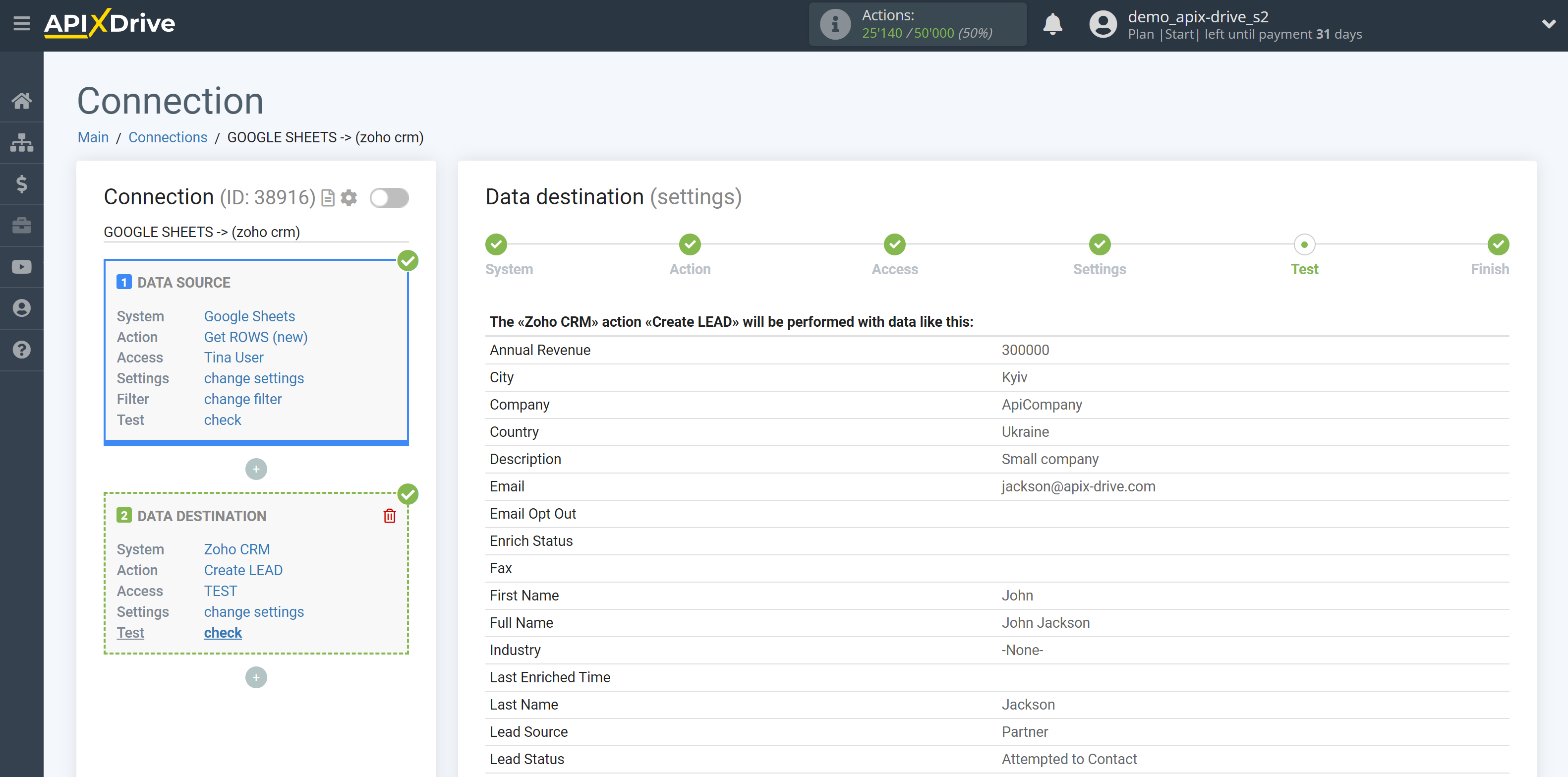The width and height of the screenshot is (1568, 777).
Task: Select the Industry value -None-
Action: (1022, 650)
